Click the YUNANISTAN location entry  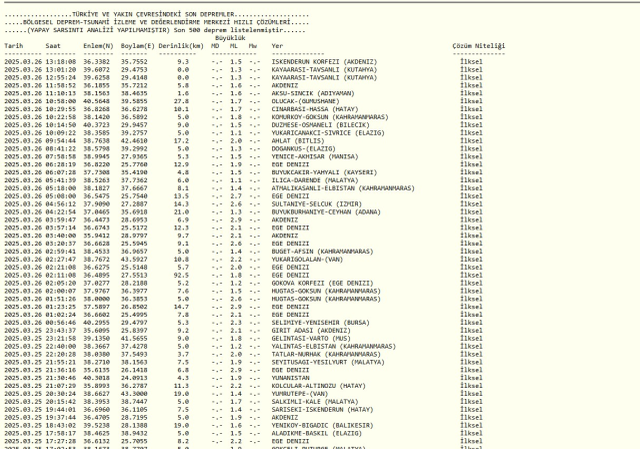pyautogui.click(x=290, y=378)
